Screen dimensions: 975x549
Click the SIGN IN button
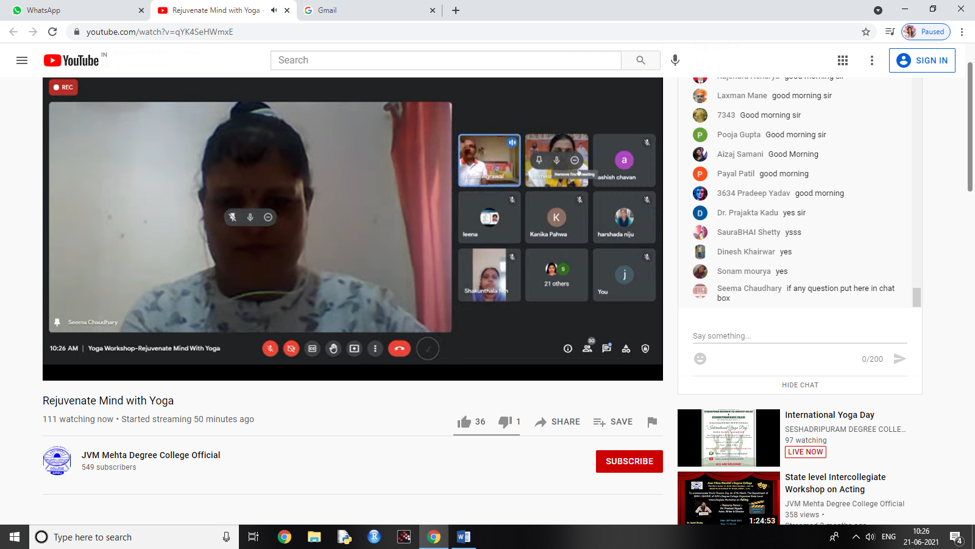coord(922,60)
